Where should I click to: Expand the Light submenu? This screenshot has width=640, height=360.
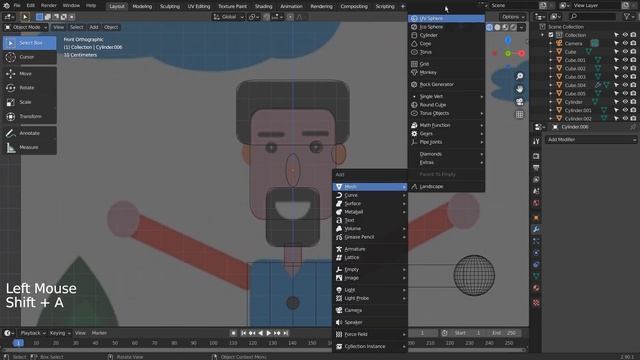click(370, 290)
